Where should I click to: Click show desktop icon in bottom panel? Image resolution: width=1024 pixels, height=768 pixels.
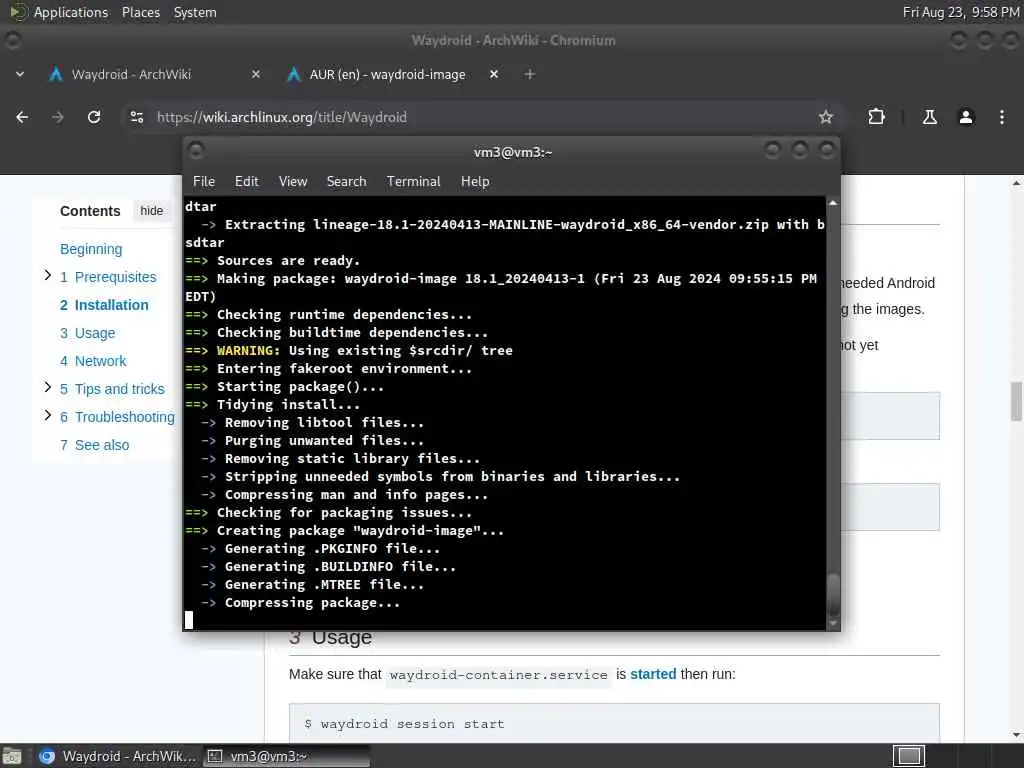(12, 756)
